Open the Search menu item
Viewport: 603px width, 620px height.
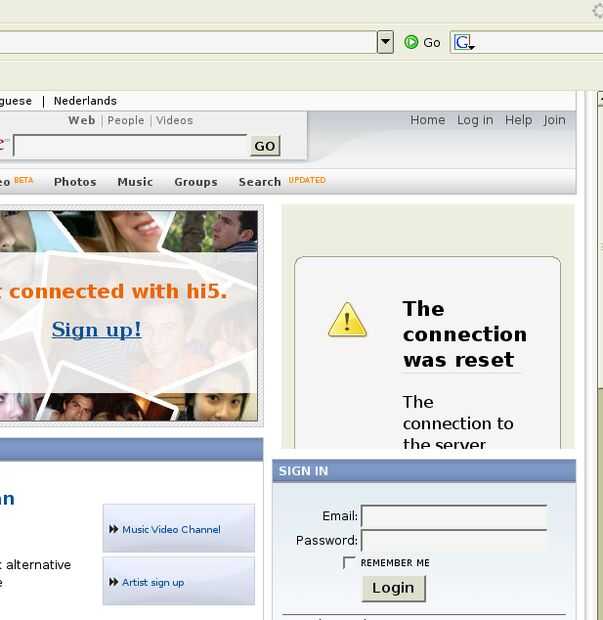pyautogui.click(x=260, y=182)
